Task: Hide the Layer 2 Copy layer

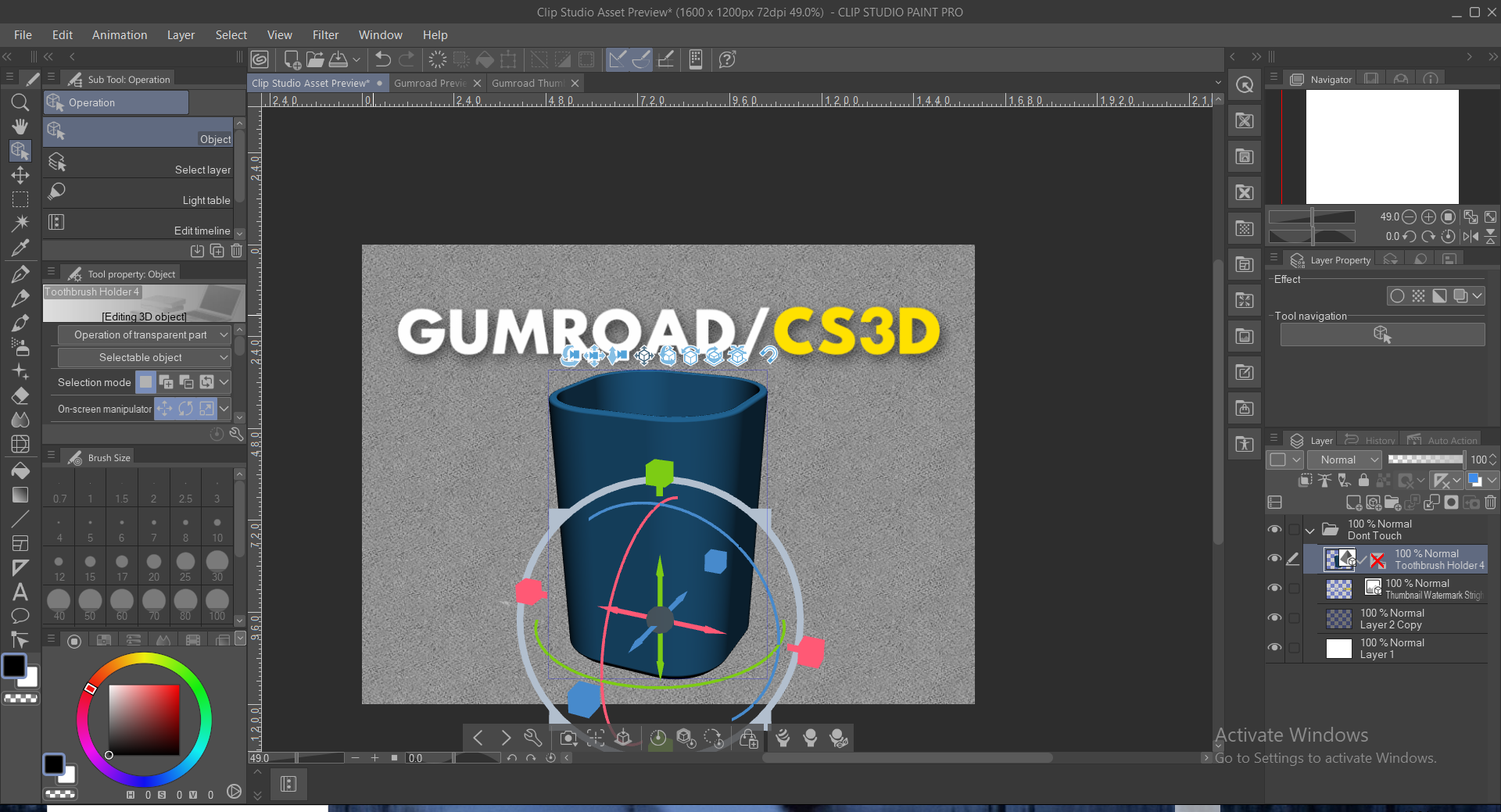Action: point(1274,618)
